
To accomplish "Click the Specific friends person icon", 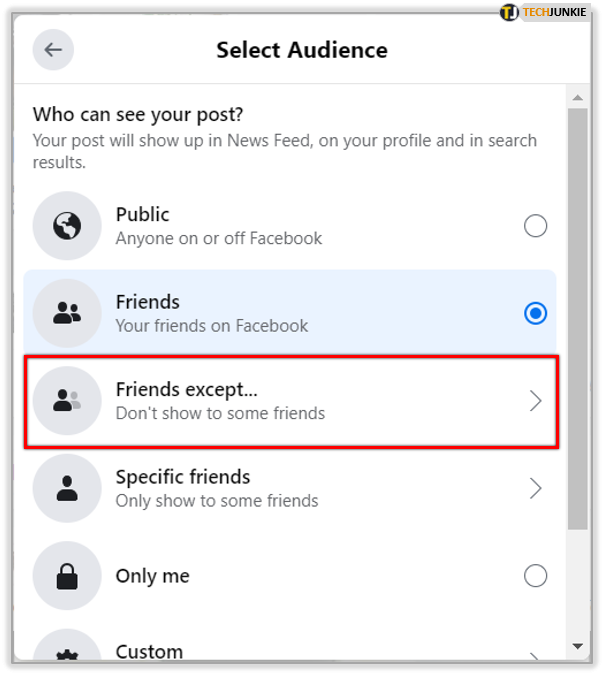I will 67,488.
